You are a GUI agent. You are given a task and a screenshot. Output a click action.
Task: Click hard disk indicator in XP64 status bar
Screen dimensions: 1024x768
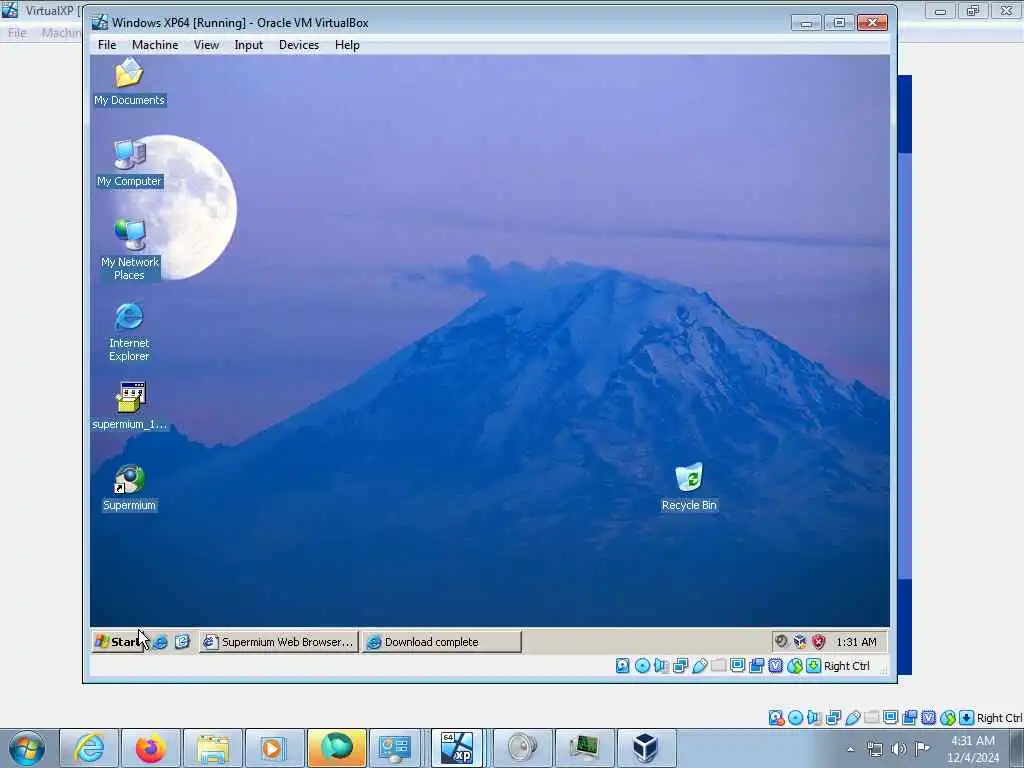click(623, 665)
